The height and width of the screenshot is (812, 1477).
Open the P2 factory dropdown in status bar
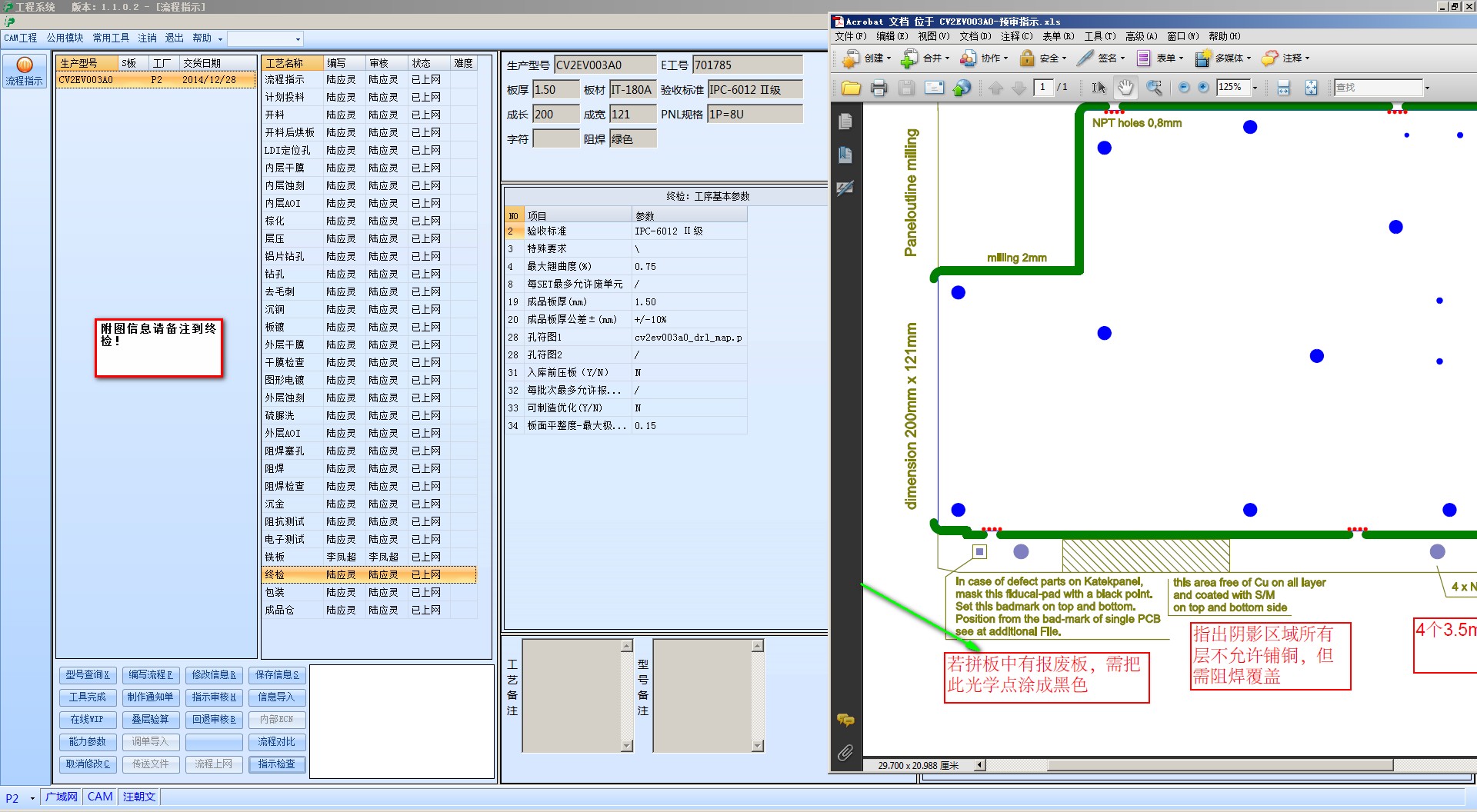(32, 798)
